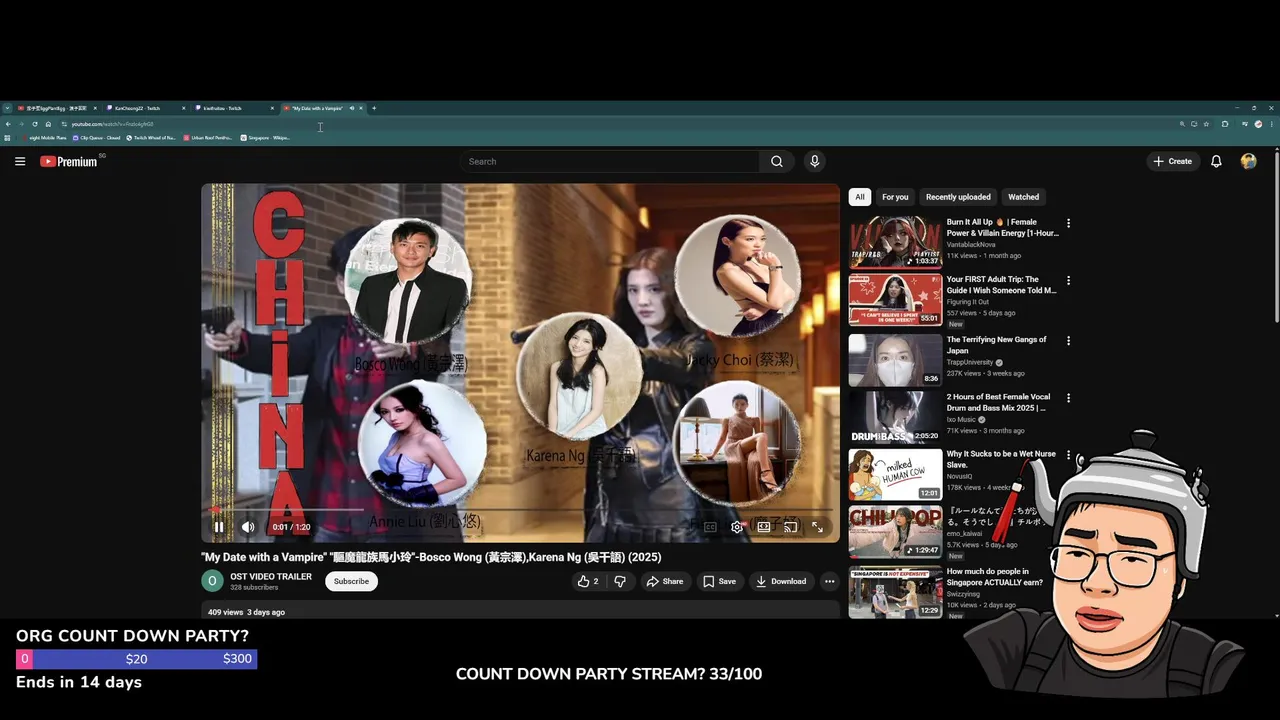The width and height of the screenshot is (1280, 720).
Task: Enter full screen on the video player
Action: pos(817,527)
